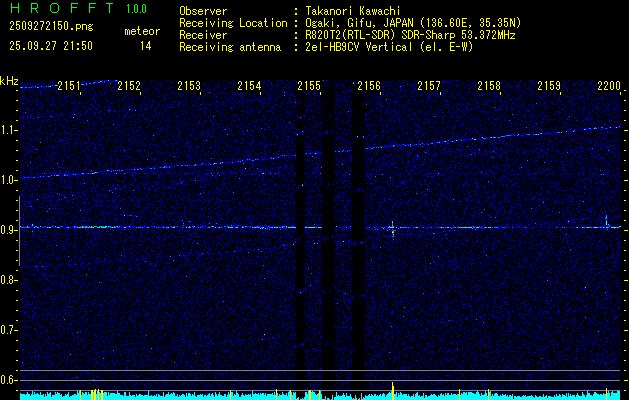Click the tallest yellow meteor marker in bottom strip
This screenshot has height=400, width=629.
click(x=392, y=391)
